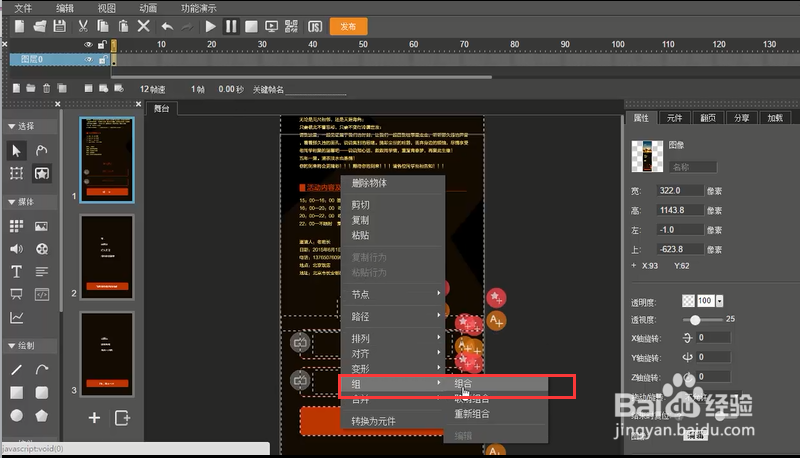Open the 编辑 menu

(65, 8)
